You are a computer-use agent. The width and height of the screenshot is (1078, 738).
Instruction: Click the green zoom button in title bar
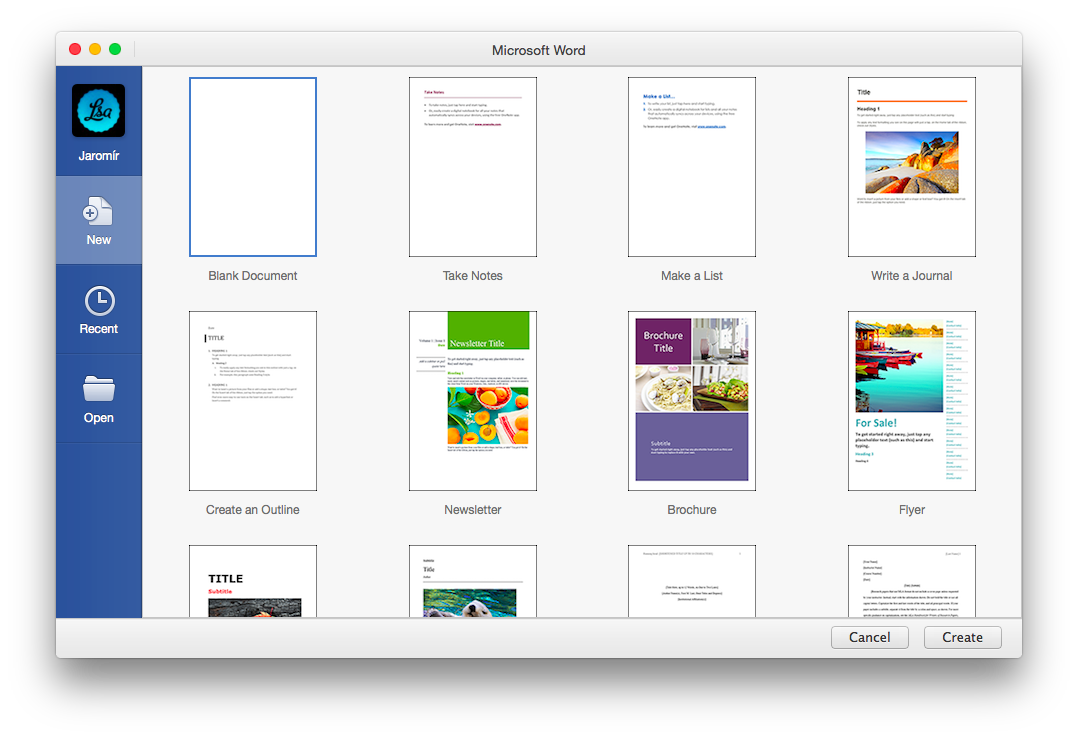coord(115,47)
